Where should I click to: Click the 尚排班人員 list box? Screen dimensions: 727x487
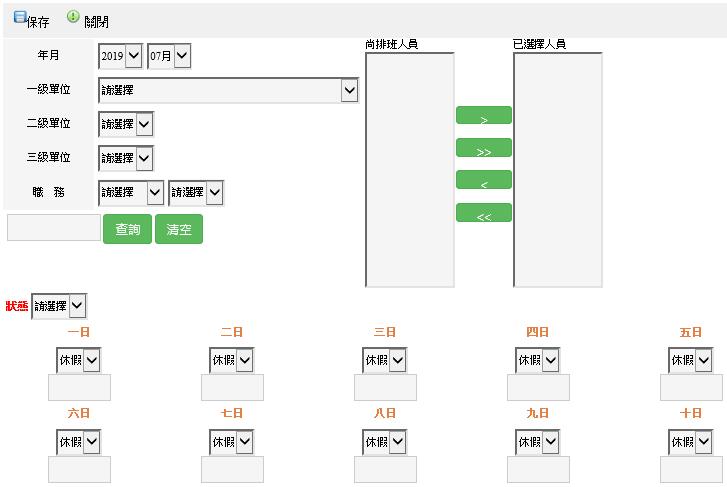point(410,170)
